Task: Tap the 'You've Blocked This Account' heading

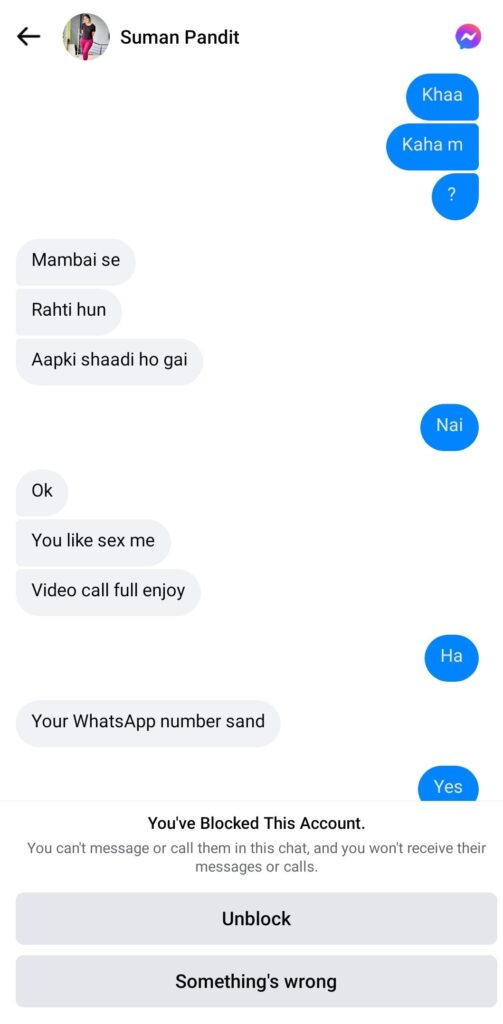Action: point(256,824)
